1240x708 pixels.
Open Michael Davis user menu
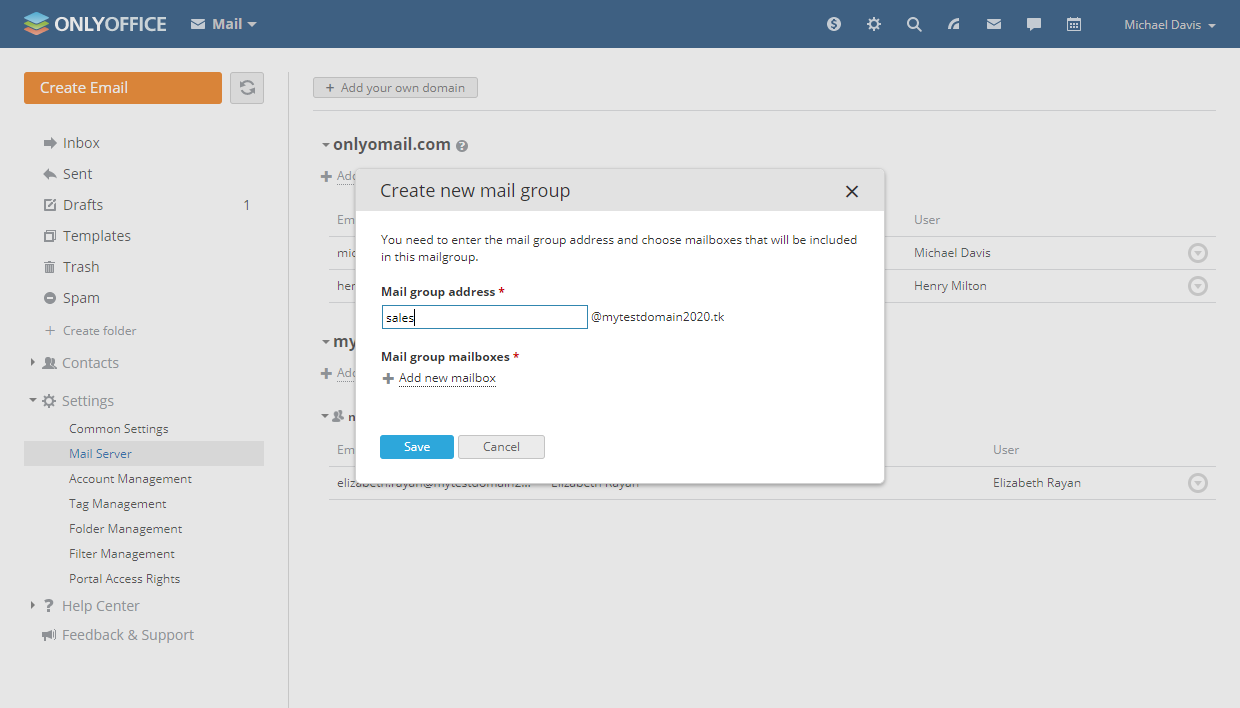[1170, 25]
